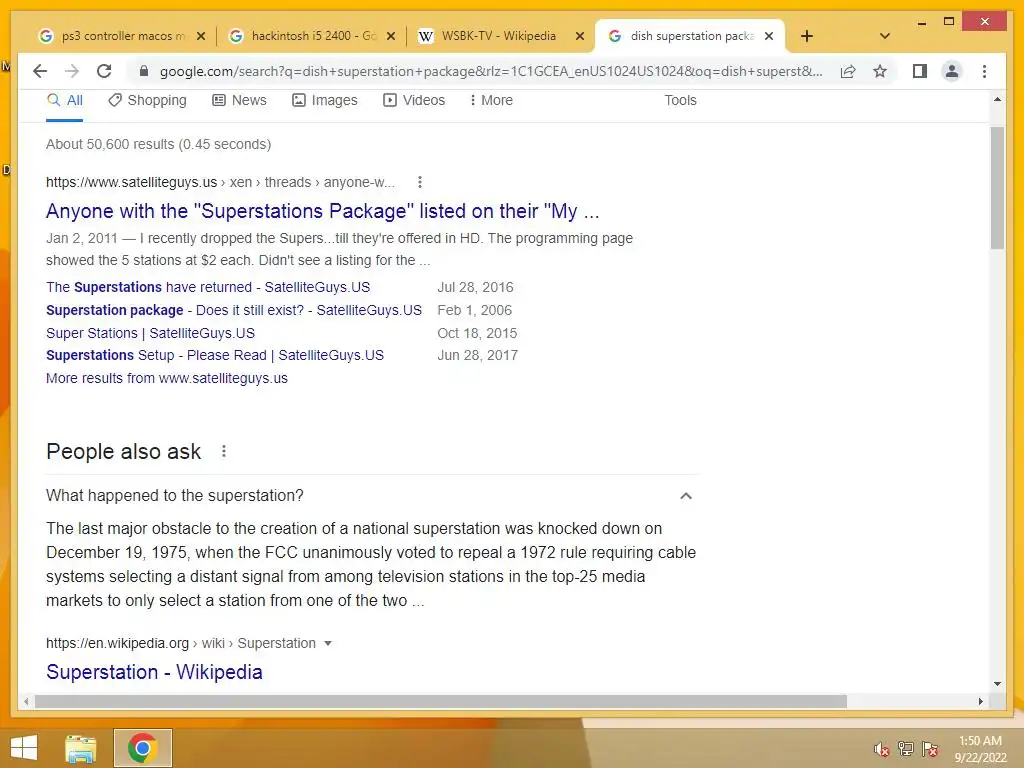Viewport: 1024px width, 768px height.
Task: Collapse "What happened to the superstation?" question
Action: pyautogui.click(x=686, y=496)
